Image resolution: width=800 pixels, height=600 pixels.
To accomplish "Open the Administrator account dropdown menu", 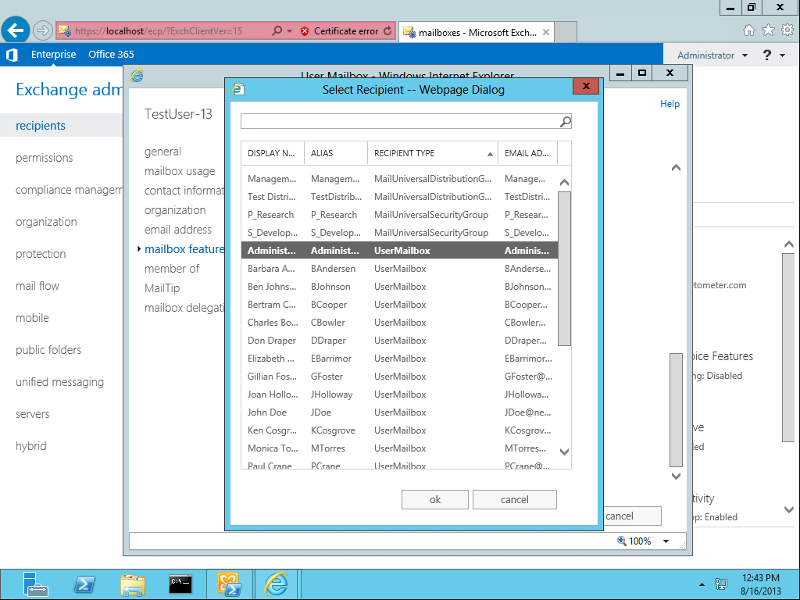I will 717,54.
